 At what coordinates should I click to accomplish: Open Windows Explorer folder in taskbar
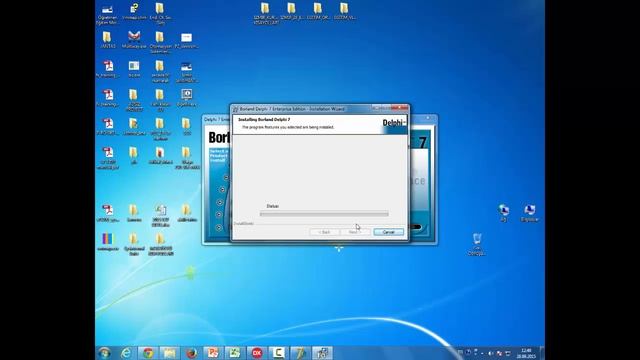point(169,353)
